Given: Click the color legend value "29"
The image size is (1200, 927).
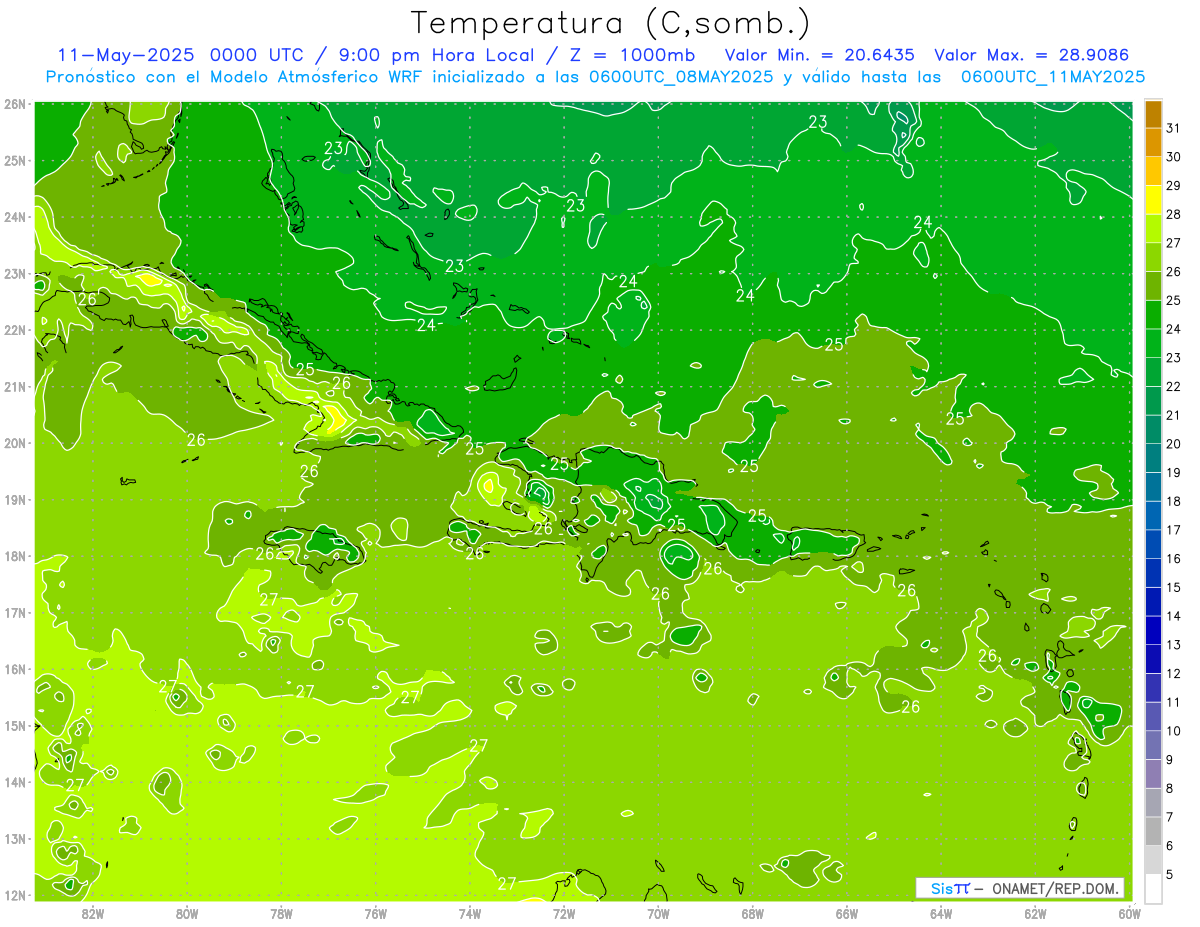Looking at the screenshot, I should 1173,186.
